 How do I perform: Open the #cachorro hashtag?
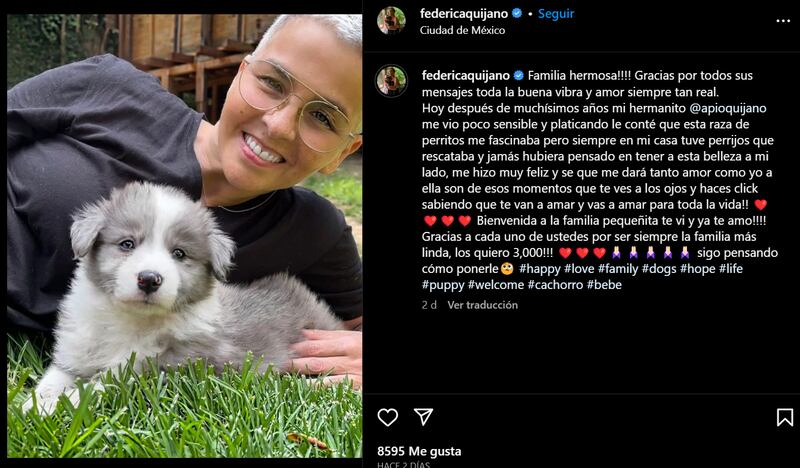tap(555, 285)
